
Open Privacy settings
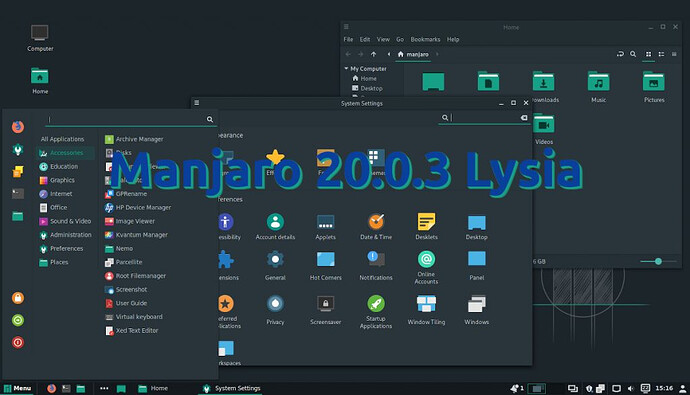coord(275,310)
